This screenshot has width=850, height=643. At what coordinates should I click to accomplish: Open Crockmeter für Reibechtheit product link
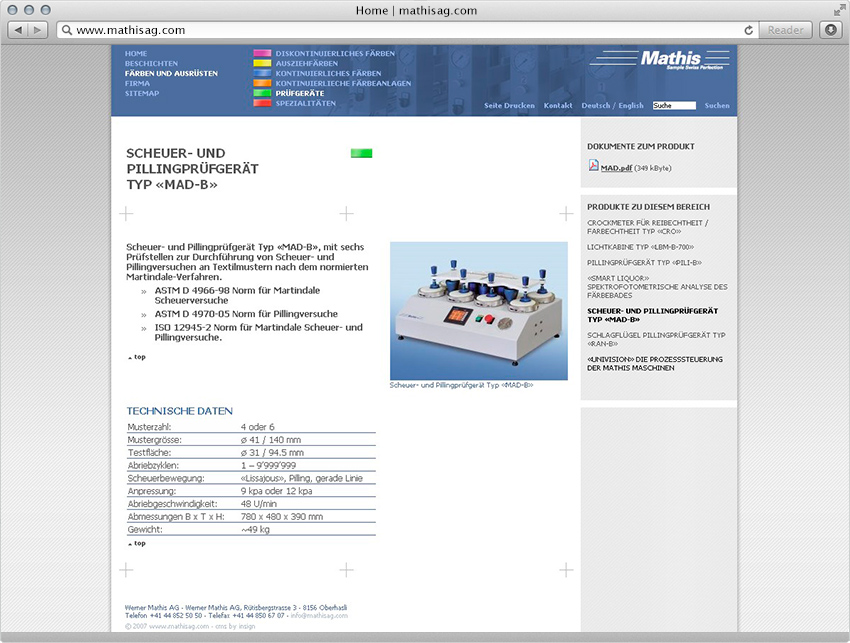648,227
